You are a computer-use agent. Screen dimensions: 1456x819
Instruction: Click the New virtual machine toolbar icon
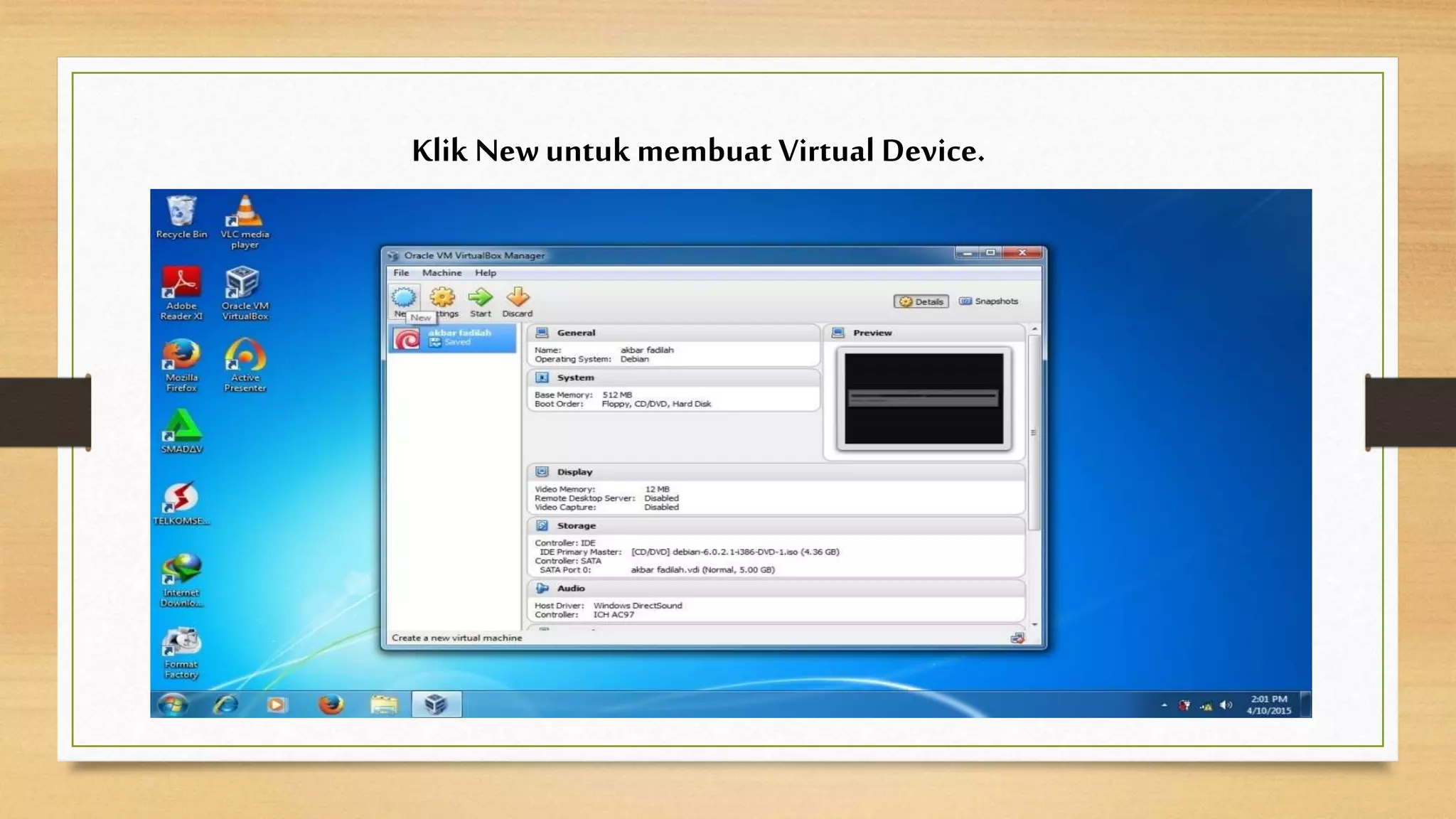click(404, 297)
